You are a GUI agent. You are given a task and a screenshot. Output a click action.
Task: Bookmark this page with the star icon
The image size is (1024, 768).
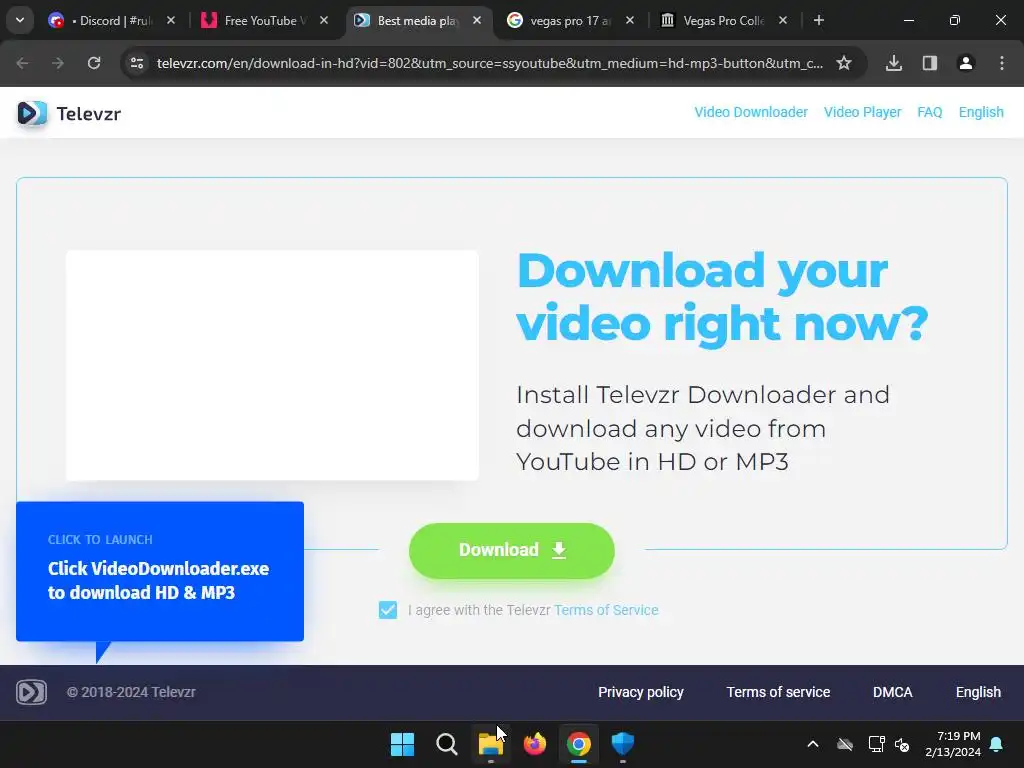click(x=844, y=63)
